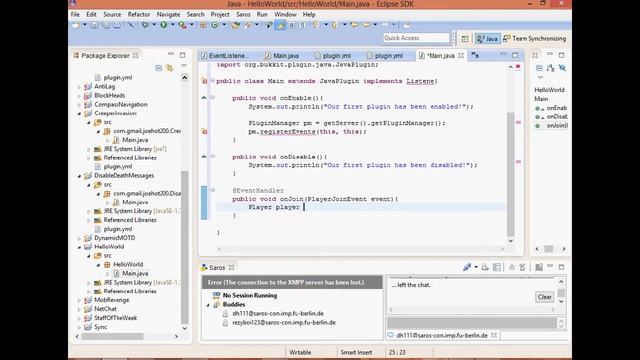Click Collapse All in Package Explorer

pyautogui.click(x=159, y=68)
